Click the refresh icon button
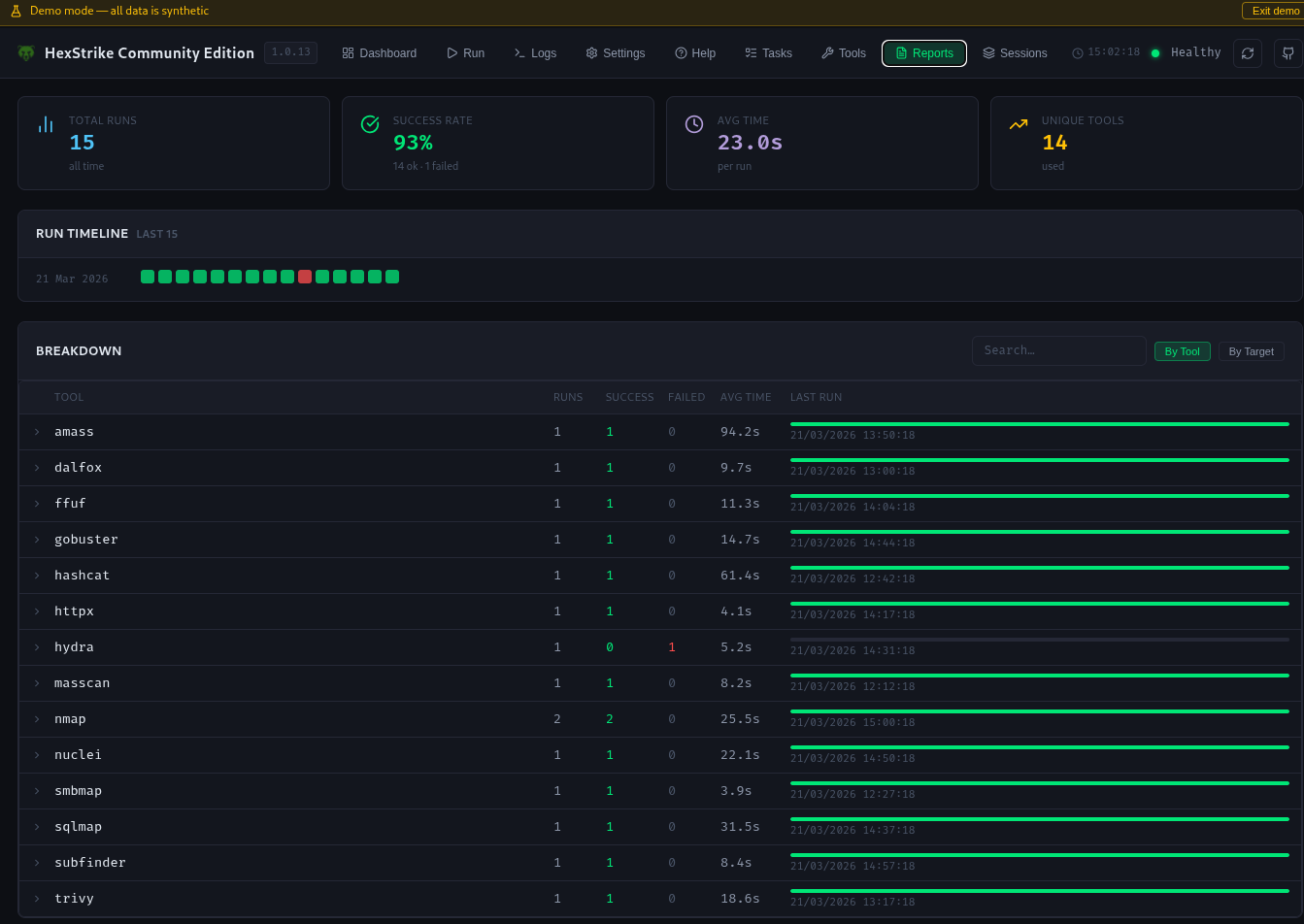The width and height of the screenshot is (1304, 924). coord(1248,53)
